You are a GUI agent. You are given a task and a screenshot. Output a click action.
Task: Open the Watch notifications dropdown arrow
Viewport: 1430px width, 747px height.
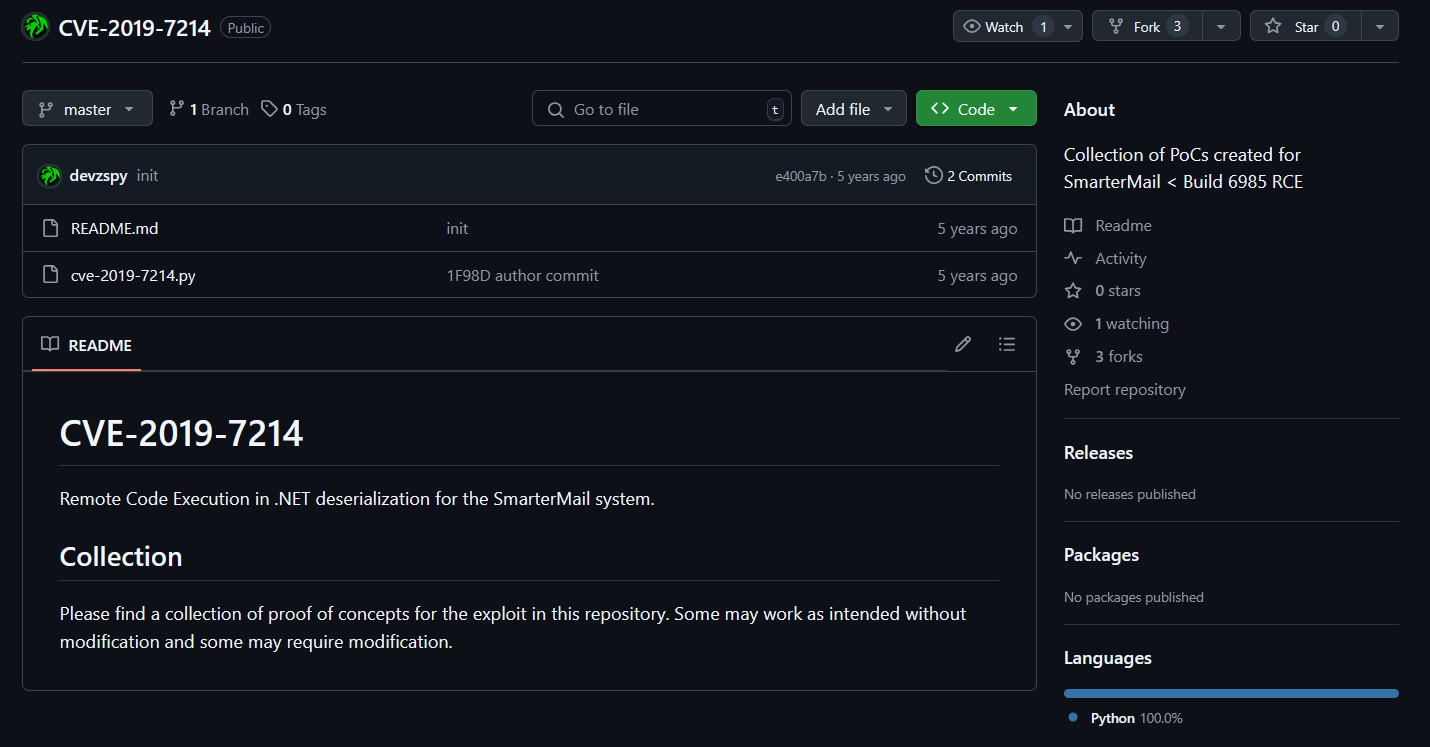point(1069,26)
